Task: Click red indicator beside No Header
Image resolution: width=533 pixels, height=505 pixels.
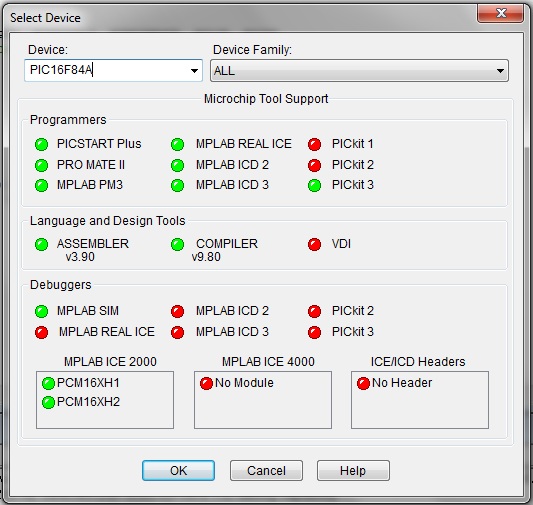Action: (x=363, y=383)
